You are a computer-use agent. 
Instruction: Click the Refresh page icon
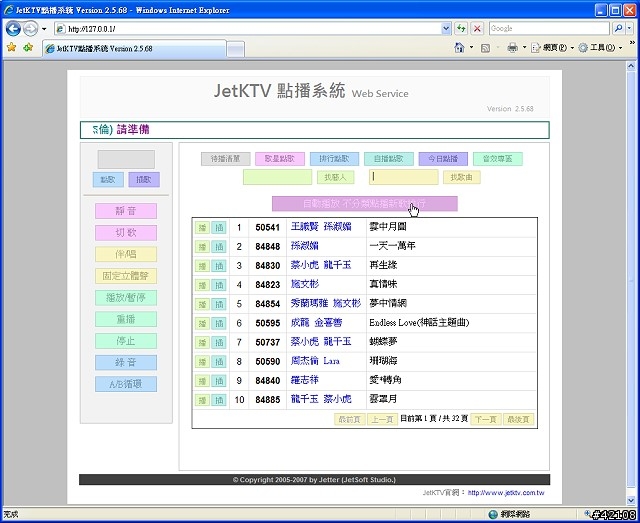click(x=461, y=29)
